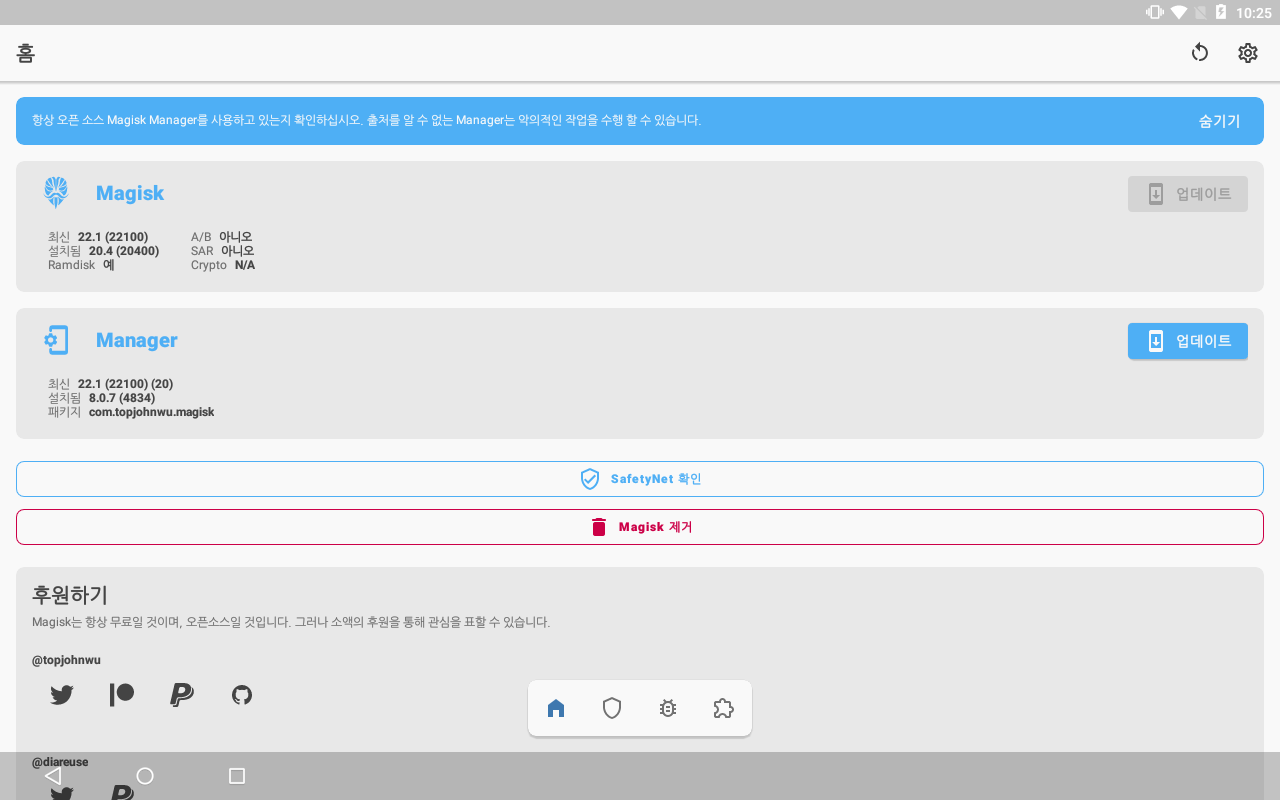This screenshot has height=800, width=1280.
Task: Switch to the Superuser shield tab
Action: [x=612, y=708]
